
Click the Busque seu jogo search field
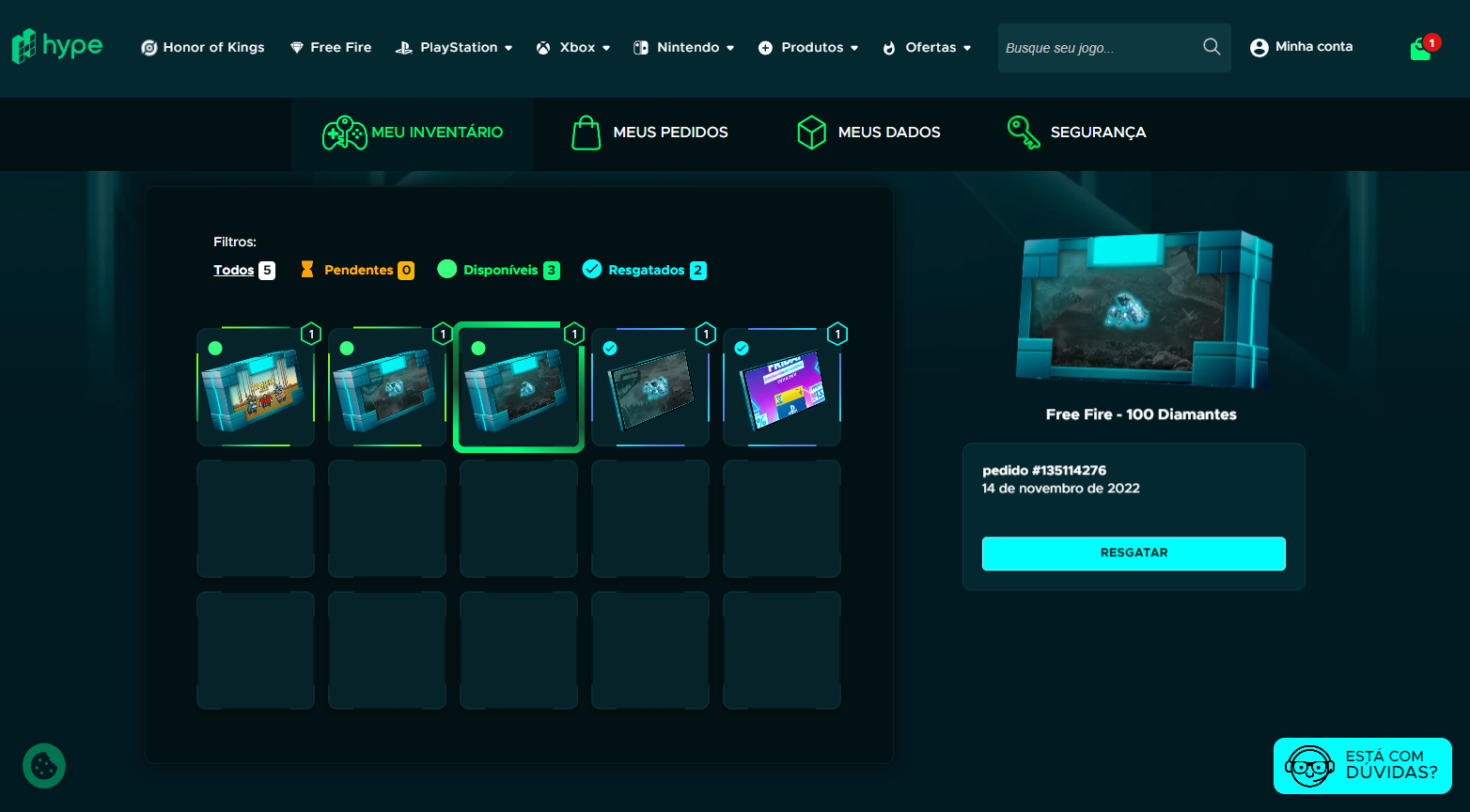pyautogui.click(x=1100, y=48)
